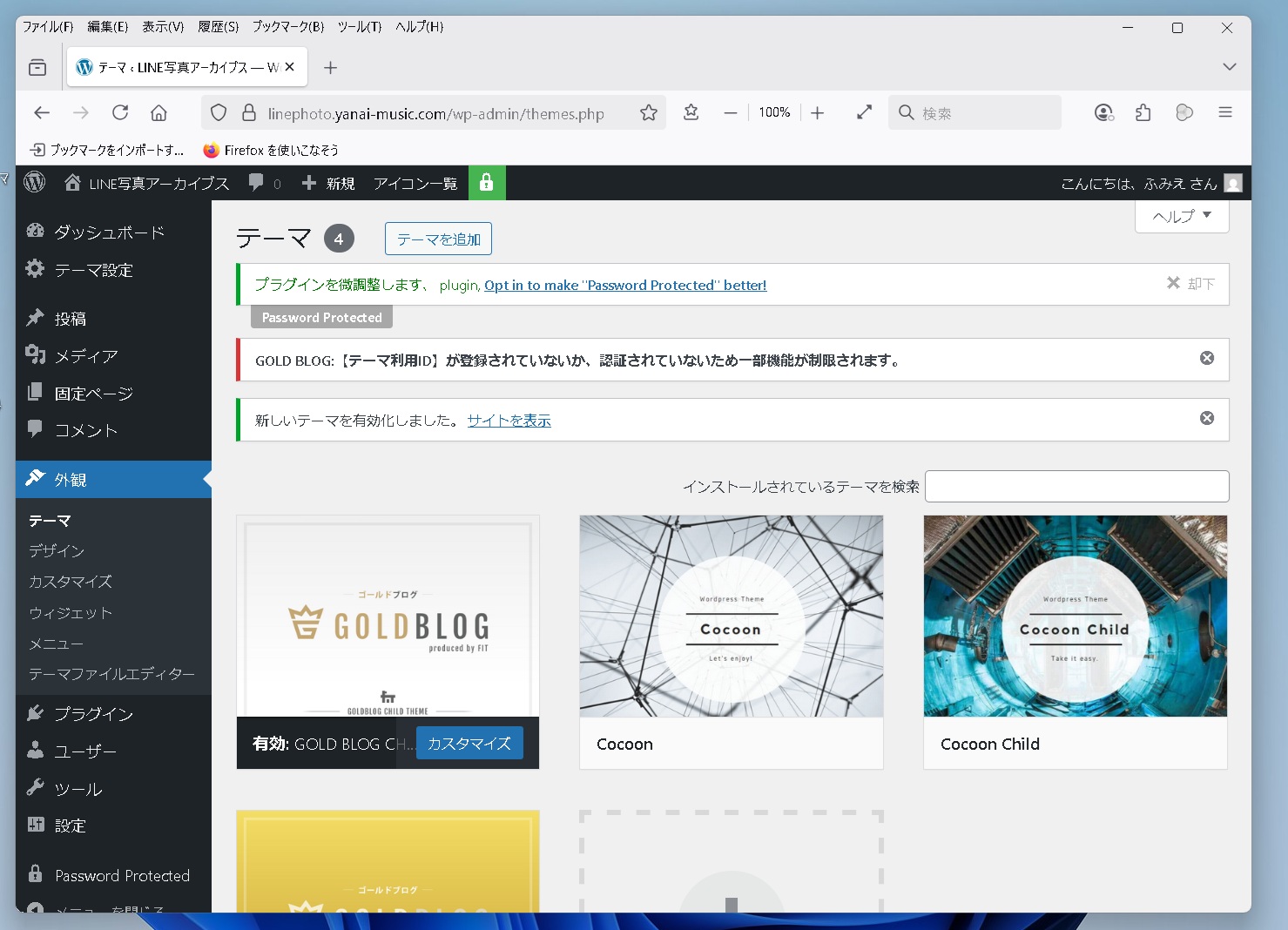Image resolution: width=1288 pixels, height=930 pixels.
Task: Click カスタマイズ button on the GOLD BLOG theme
Action: pos(469,743)
